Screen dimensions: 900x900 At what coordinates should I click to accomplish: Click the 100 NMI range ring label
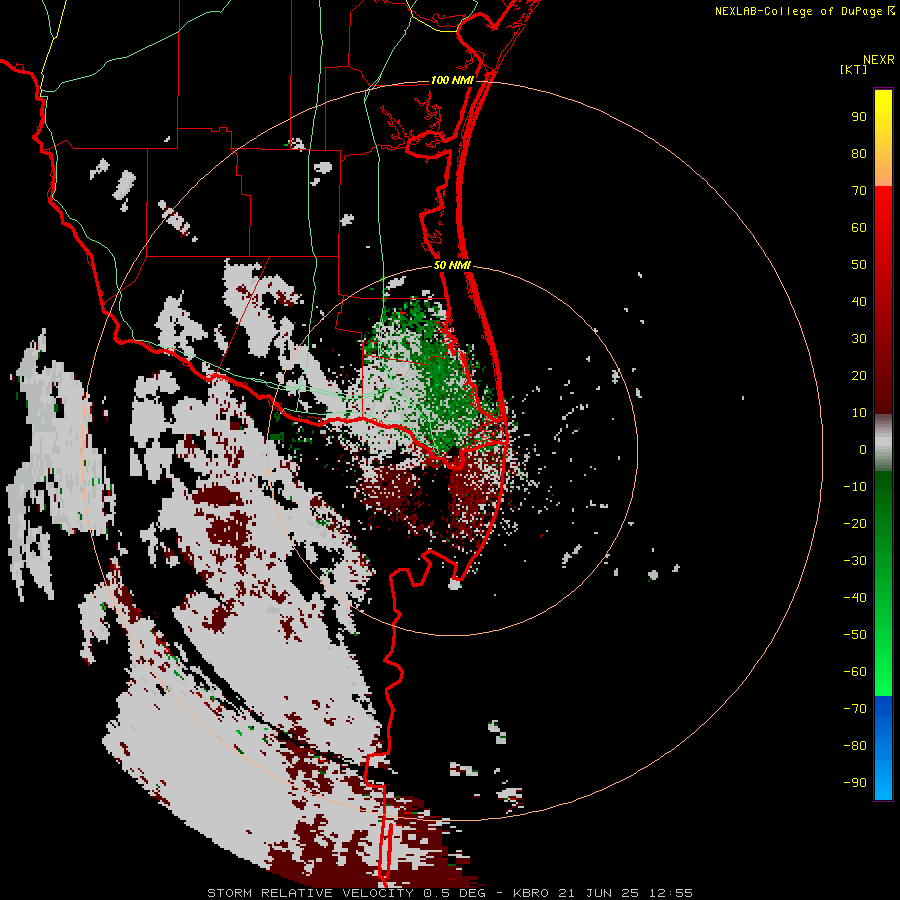click(x=452, y=80)
